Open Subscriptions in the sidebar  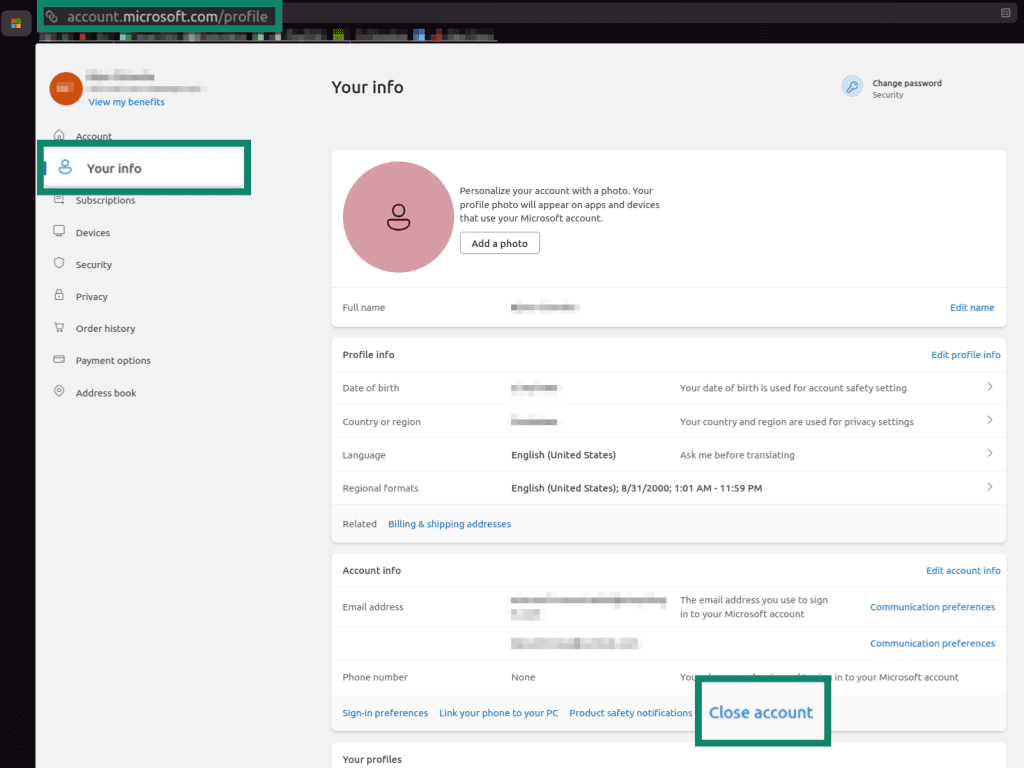105,200
